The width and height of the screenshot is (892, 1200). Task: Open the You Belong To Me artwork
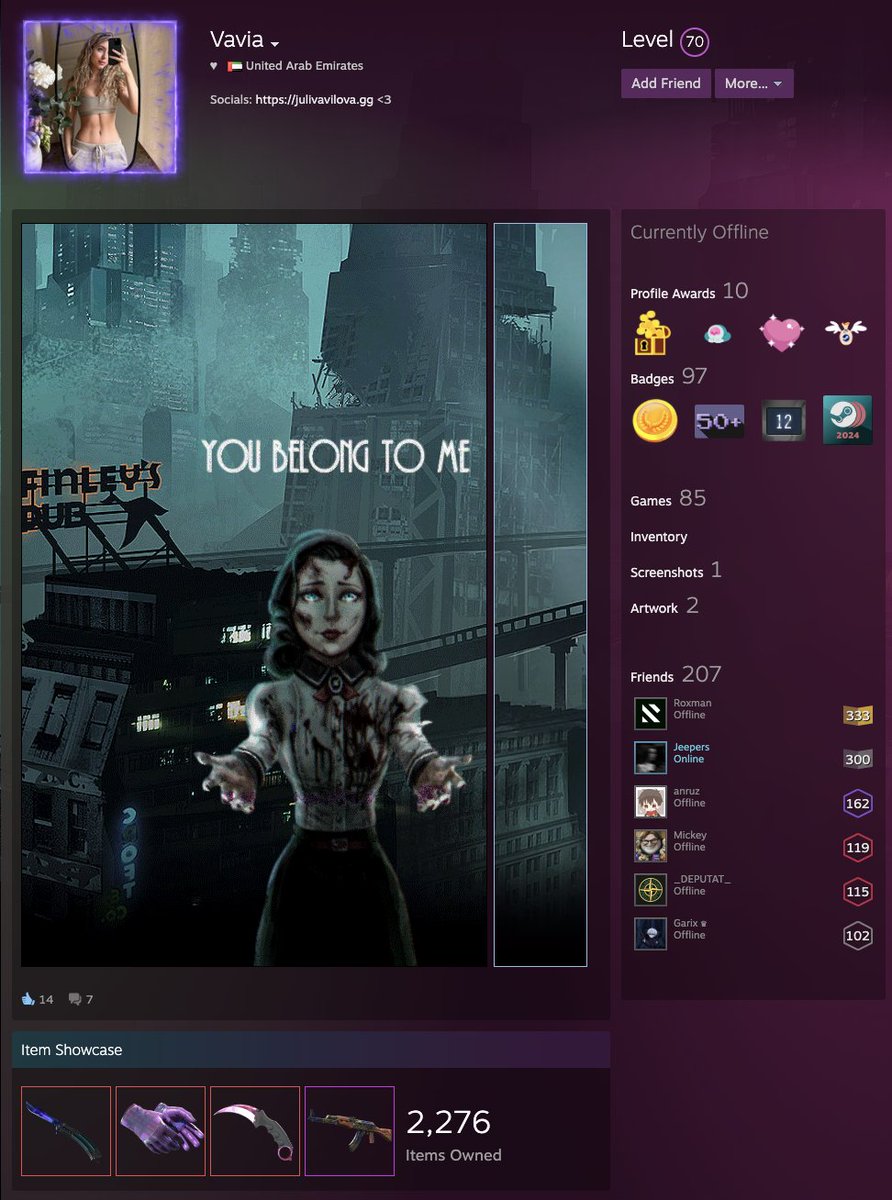point(255,595)
